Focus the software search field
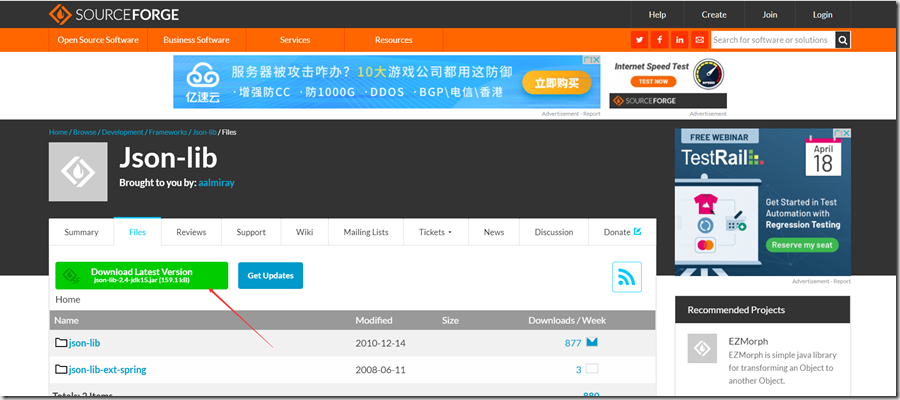The height and width of the screenshot is (400, 900). (x=773, y=40)
